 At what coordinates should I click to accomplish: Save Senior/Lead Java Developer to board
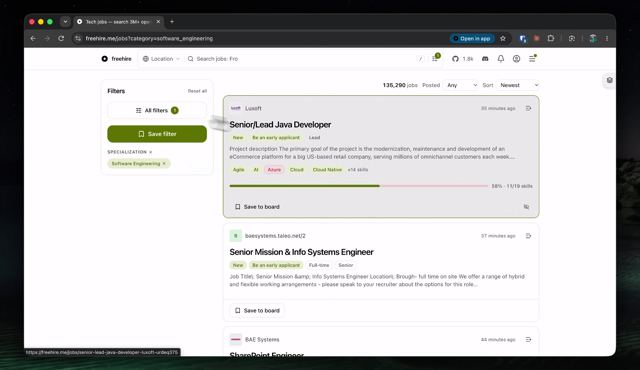tap(258, 207)
